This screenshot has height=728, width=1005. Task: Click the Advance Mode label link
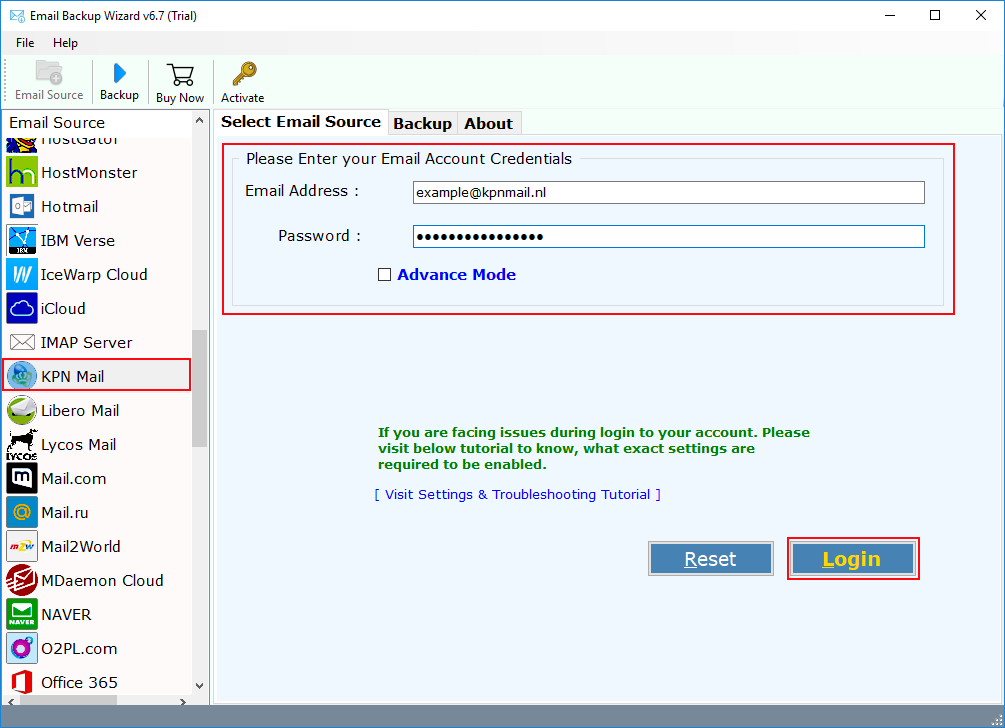tap(456, 275)
